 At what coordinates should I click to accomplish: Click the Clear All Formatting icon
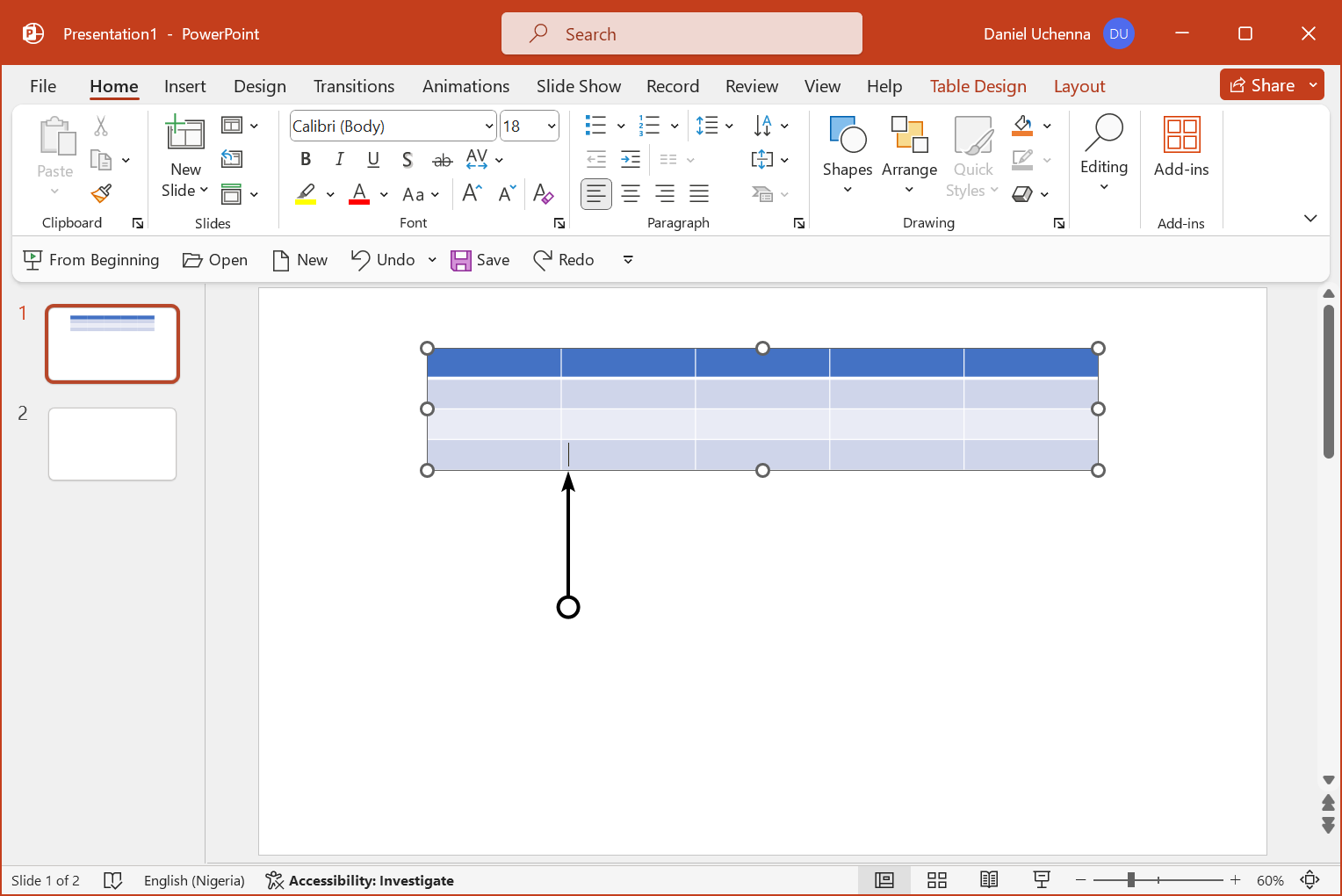543,194
